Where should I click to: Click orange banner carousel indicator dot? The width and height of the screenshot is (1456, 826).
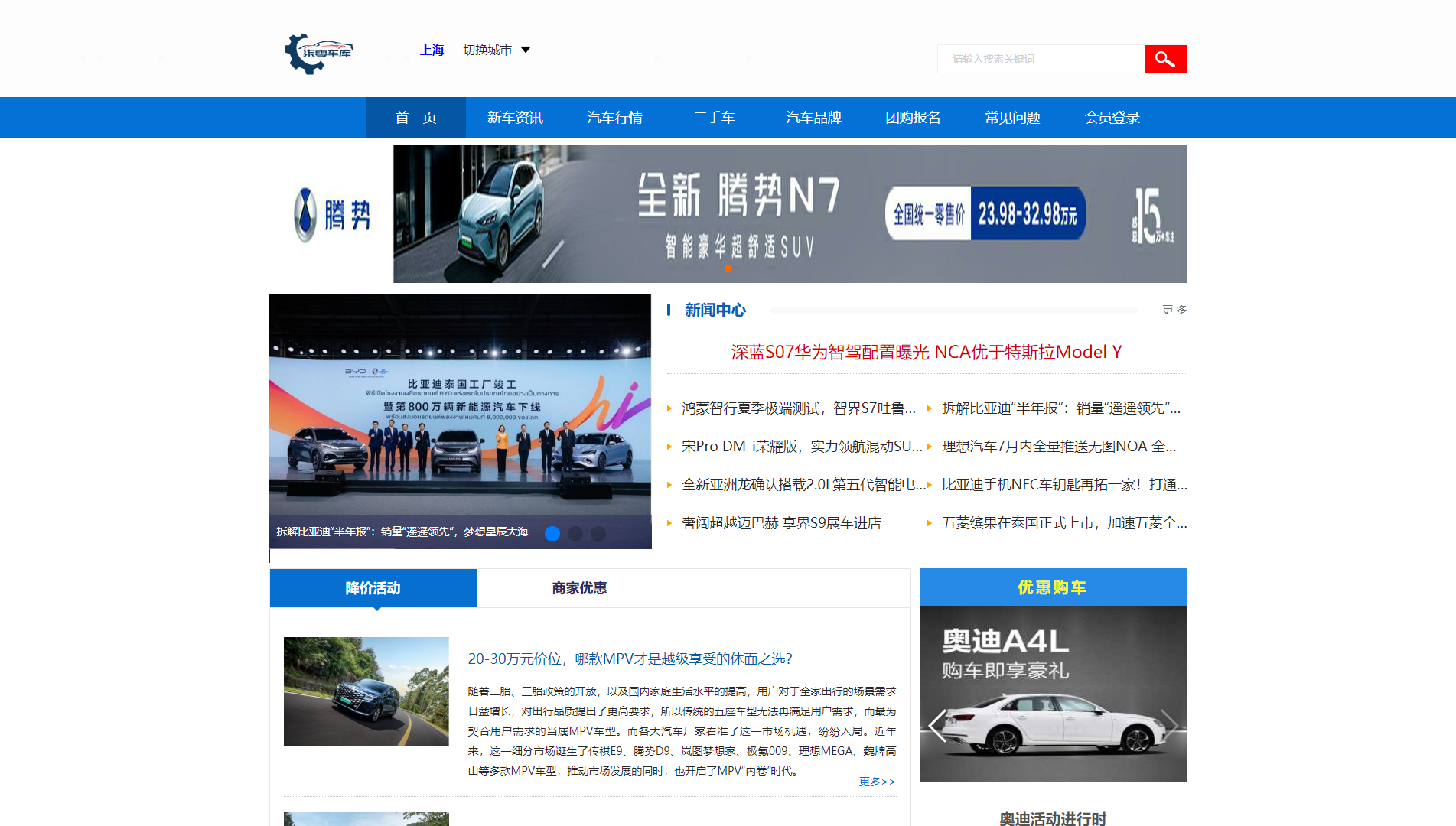pos(728,268)
